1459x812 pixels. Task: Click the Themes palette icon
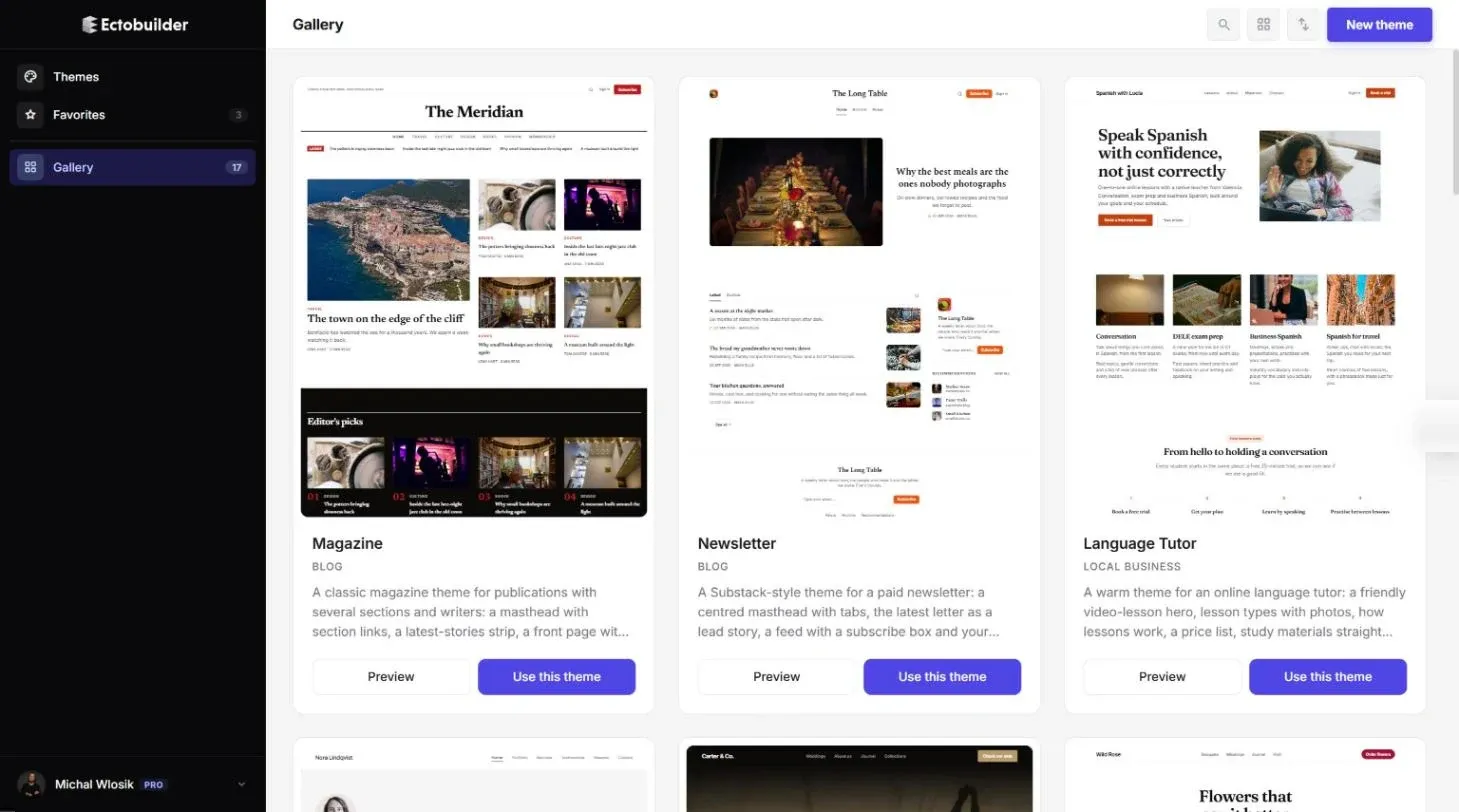[30, 77]
